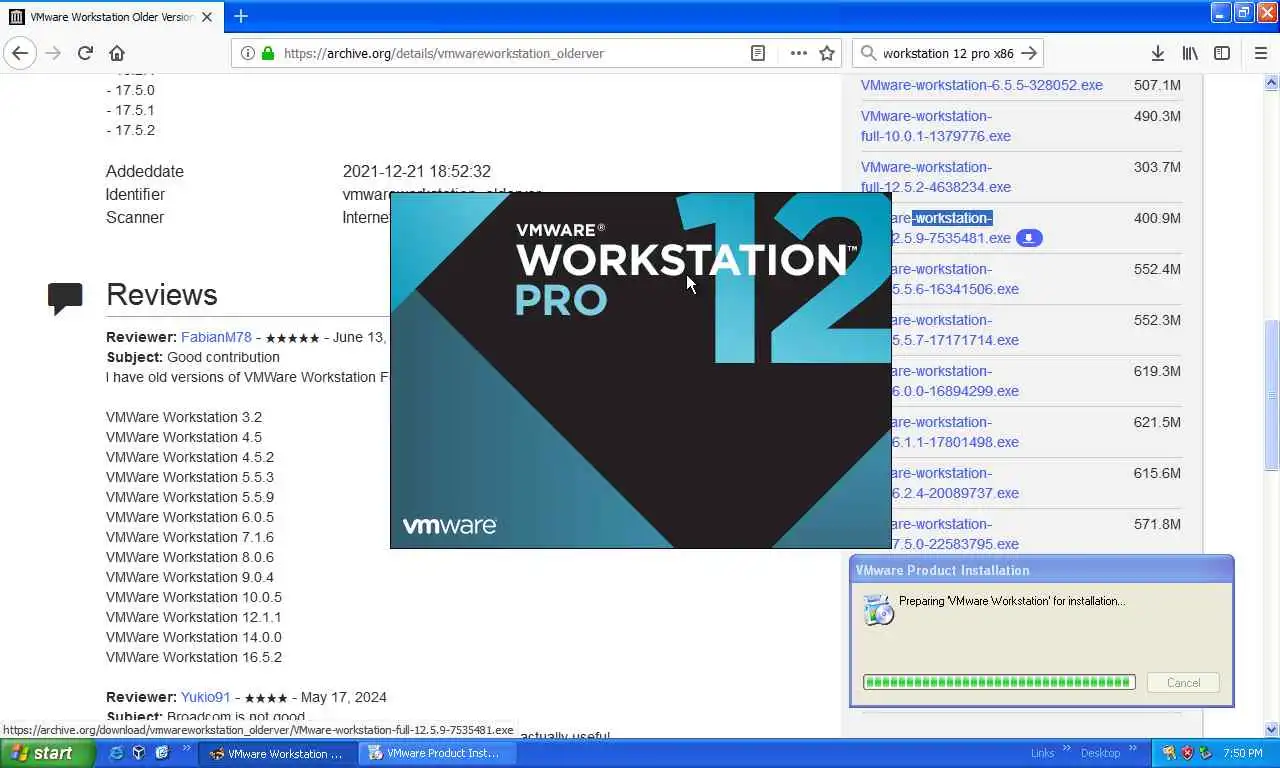1280x768 pixels.
Task: Launch Internet Explorer from quick launch
Action: tap(116, 753)
